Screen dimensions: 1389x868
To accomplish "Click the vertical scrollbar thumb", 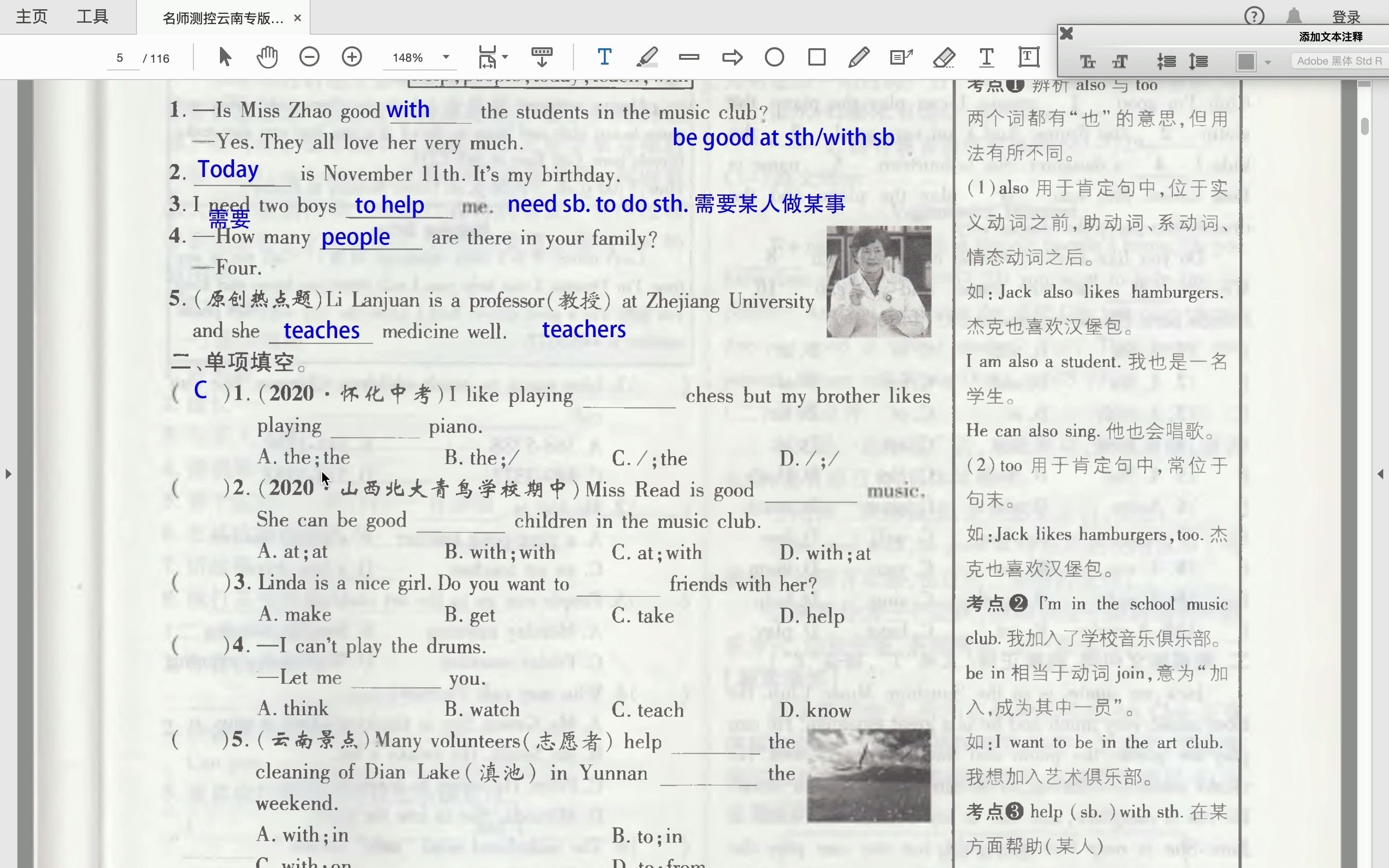I will [x=1364, y=126].
